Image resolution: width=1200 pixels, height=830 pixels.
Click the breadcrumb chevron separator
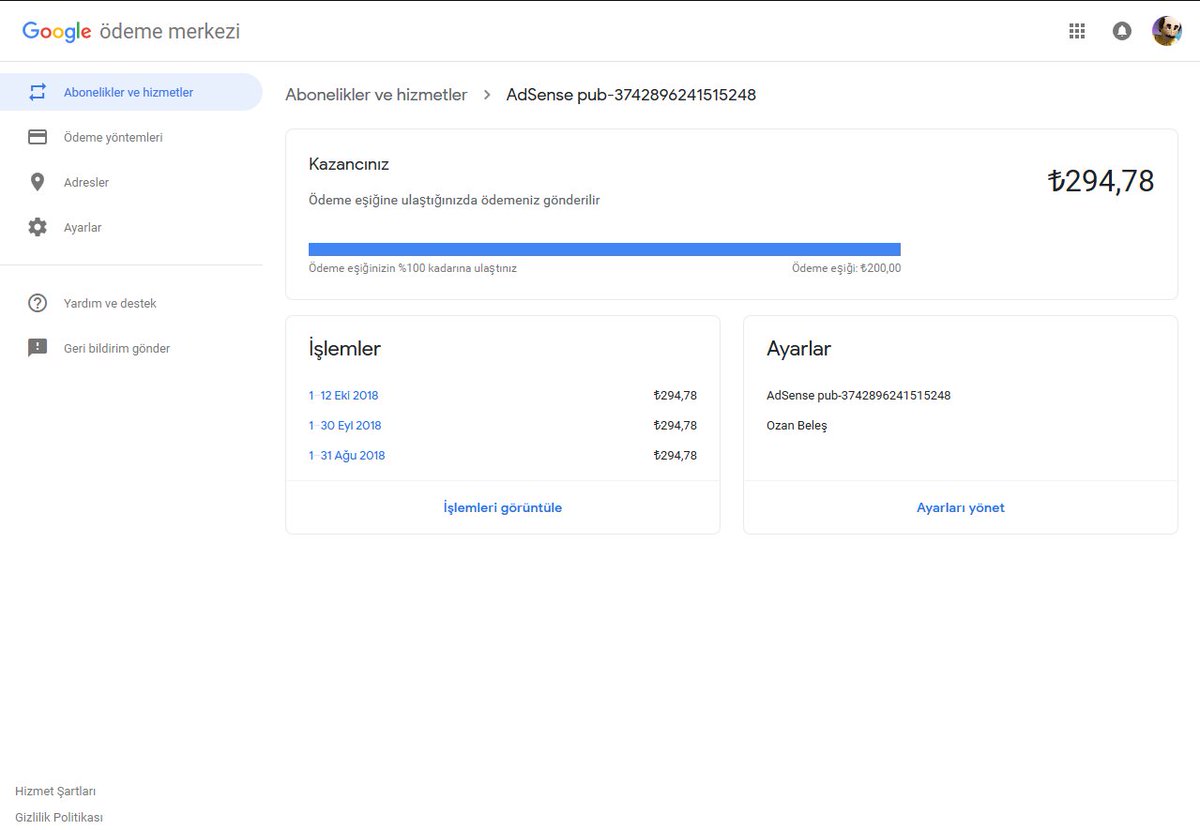pos(487,95)
